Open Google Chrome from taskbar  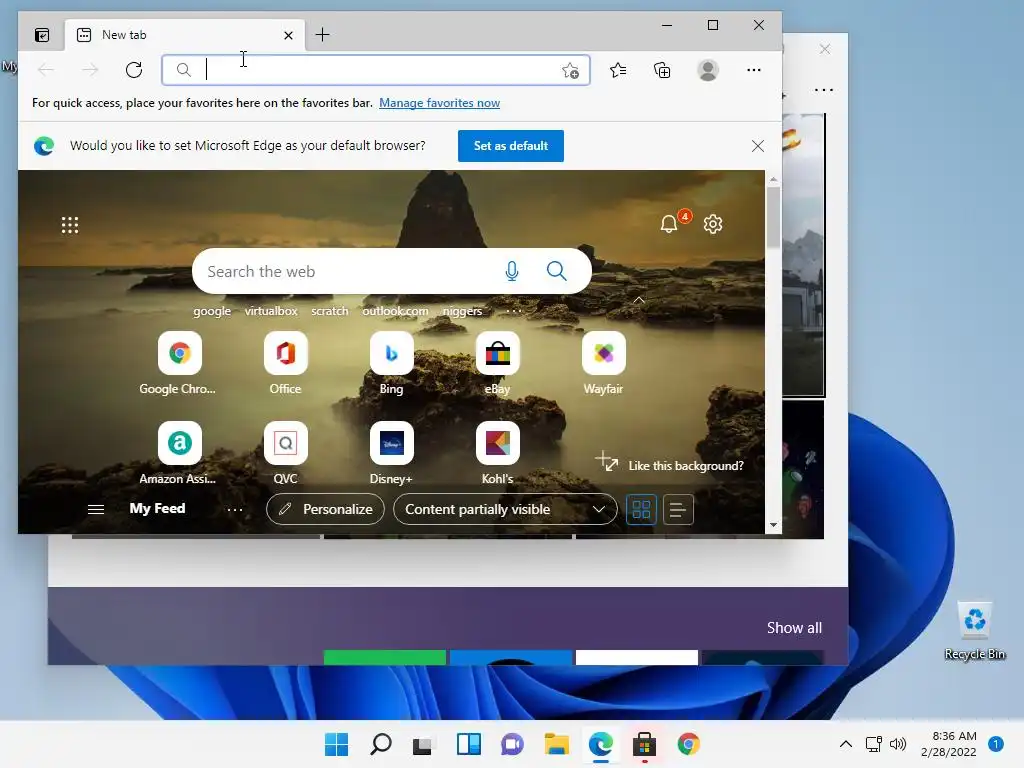(x=688, y=744)
